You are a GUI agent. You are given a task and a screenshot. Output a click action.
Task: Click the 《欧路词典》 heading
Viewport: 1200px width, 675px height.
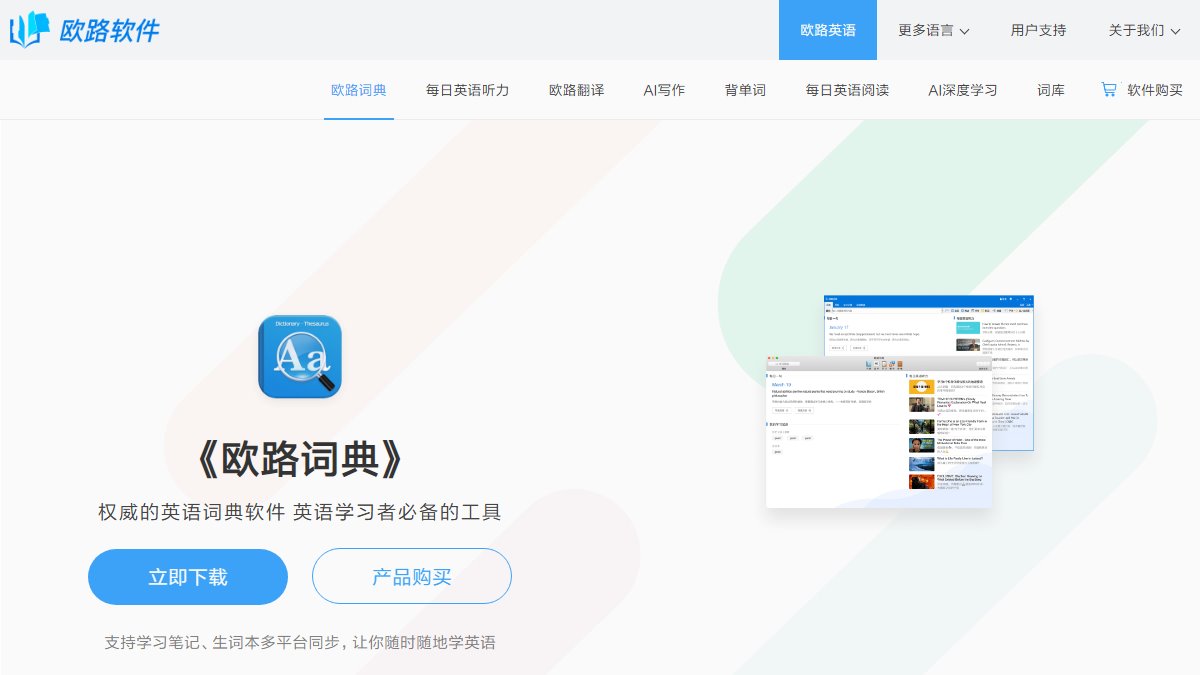(300, 459)
